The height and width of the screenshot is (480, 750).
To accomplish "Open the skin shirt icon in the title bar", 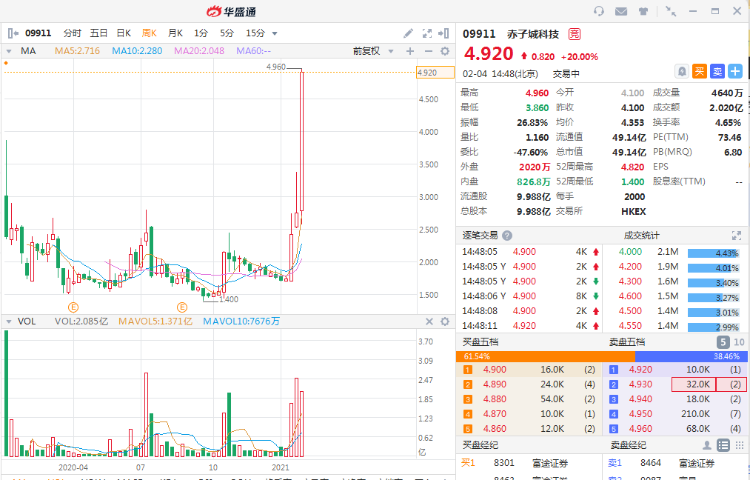I will coord(643,11).
